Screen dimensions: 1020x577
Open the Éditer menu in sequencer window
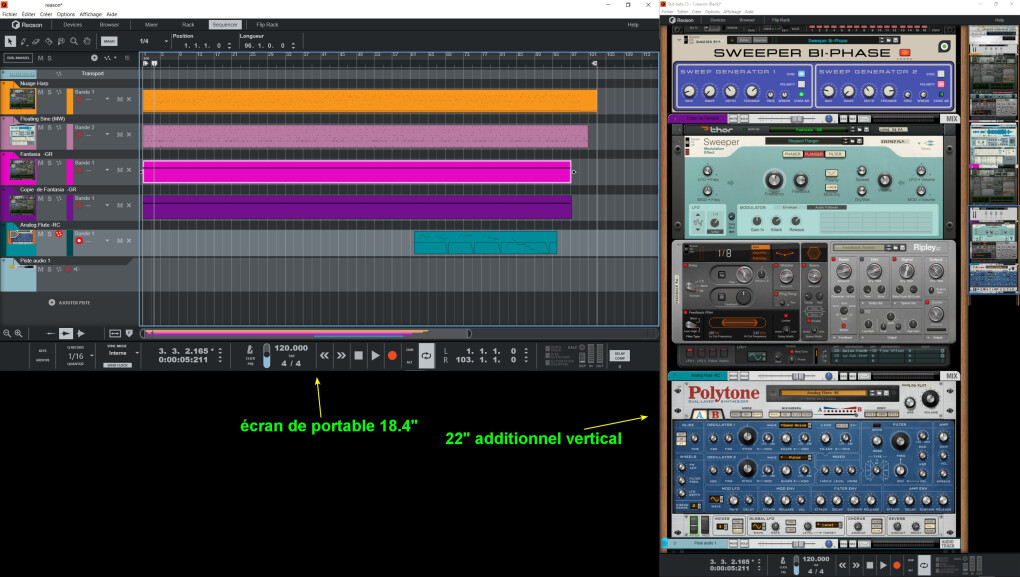click(x=28, y=14)
